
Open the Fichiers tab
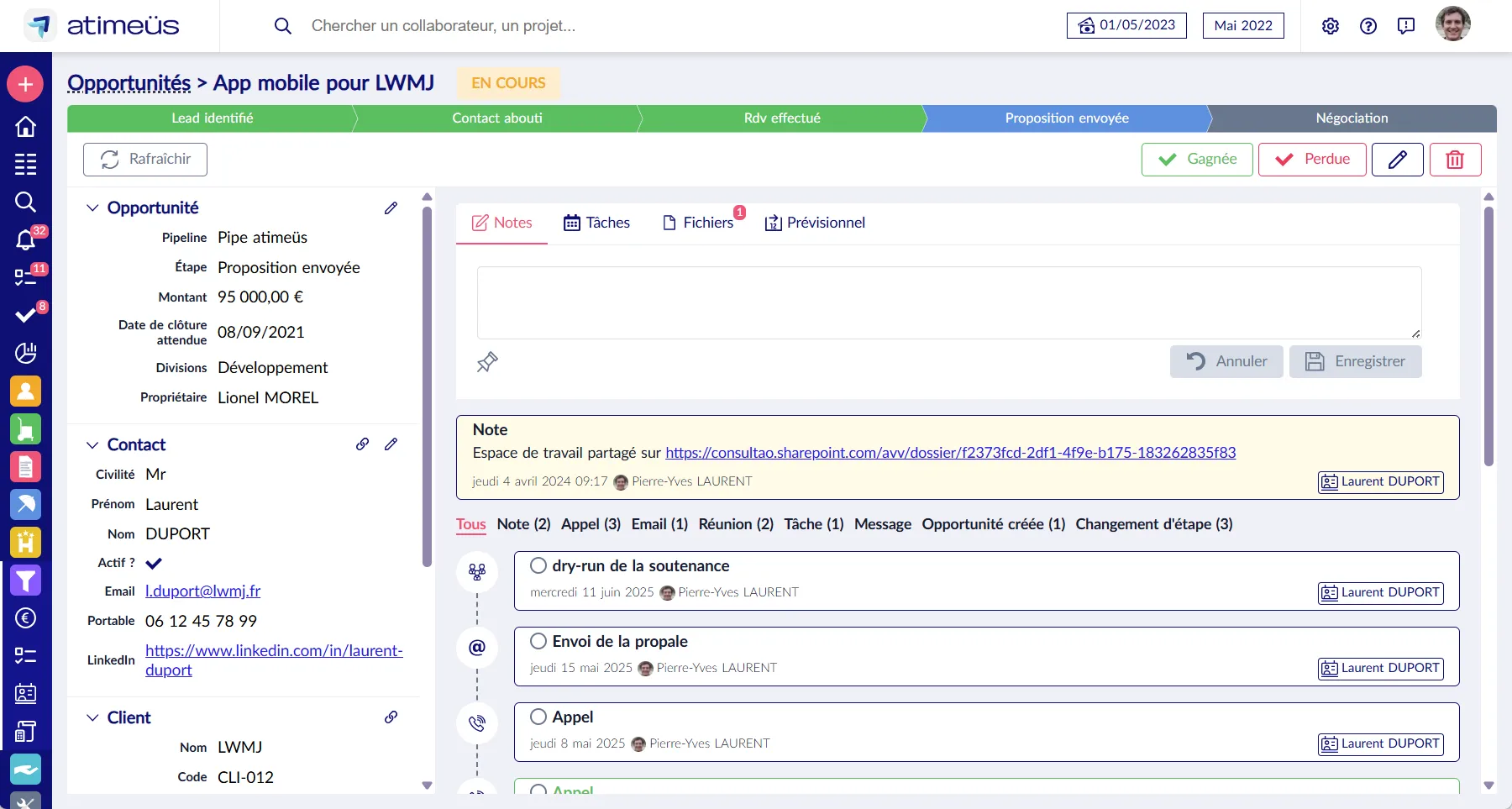click(x=699, y=223)
